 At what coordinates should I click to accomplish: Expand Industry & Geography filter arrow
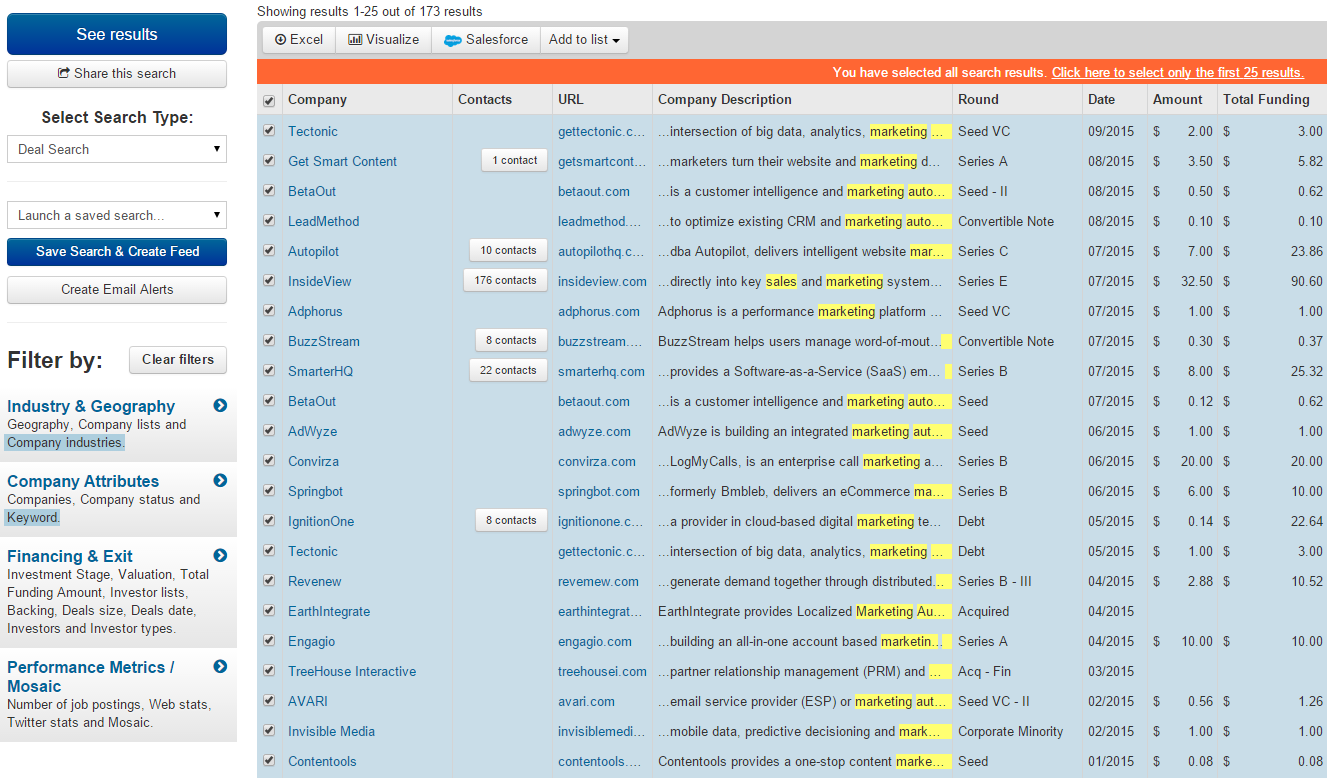click(220, 406)
